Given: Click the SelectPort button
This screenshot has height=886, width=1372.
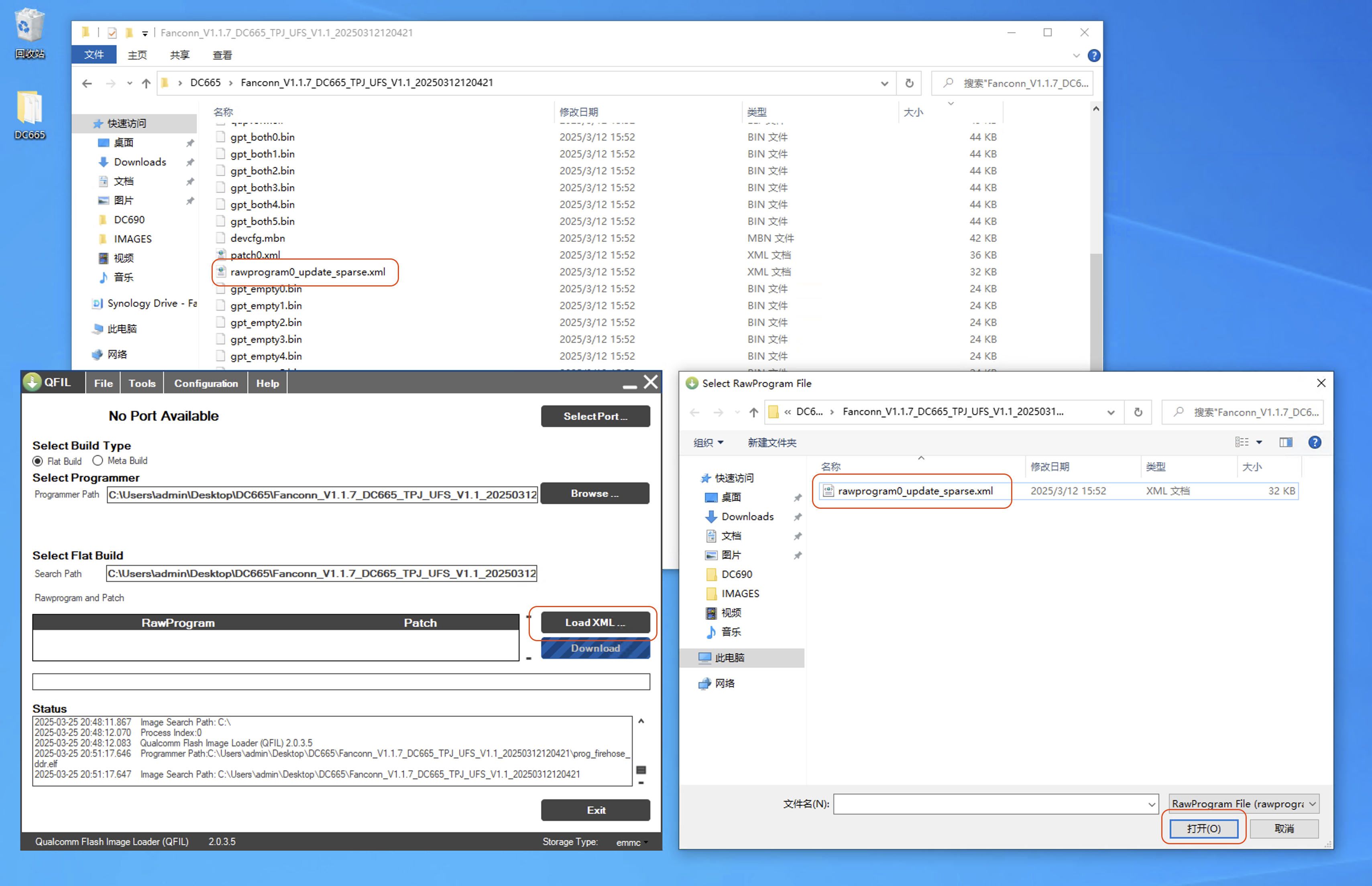Looking at the screenshot, I should (x=595, y=416).
